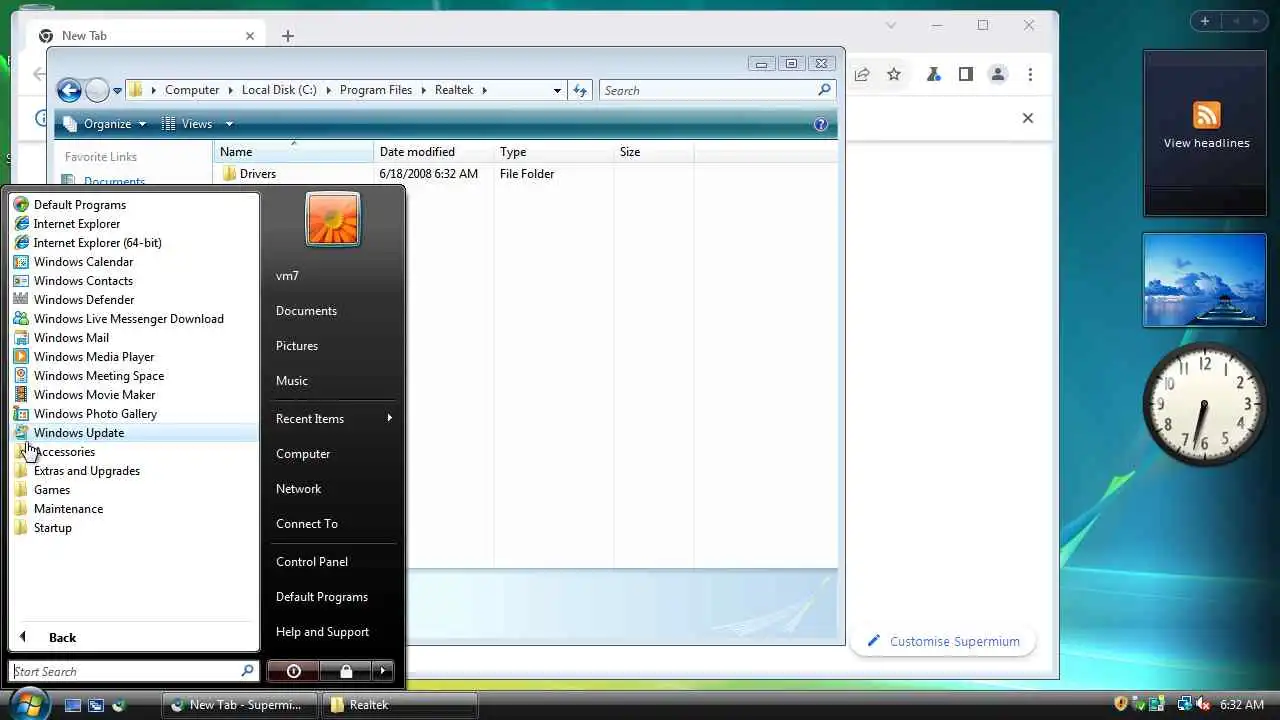This screenshot has width=1280, height=720.
Task: Open Supermium experiments flask icon
Action: (x=933, y=74)
